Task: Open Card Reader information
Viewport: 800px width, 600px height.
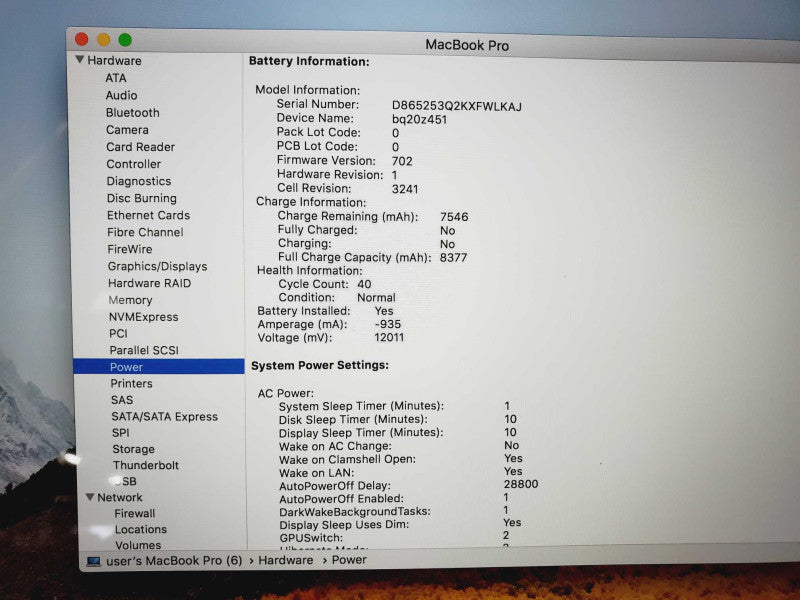Action: pyautogui.click(x=141, y=147)
